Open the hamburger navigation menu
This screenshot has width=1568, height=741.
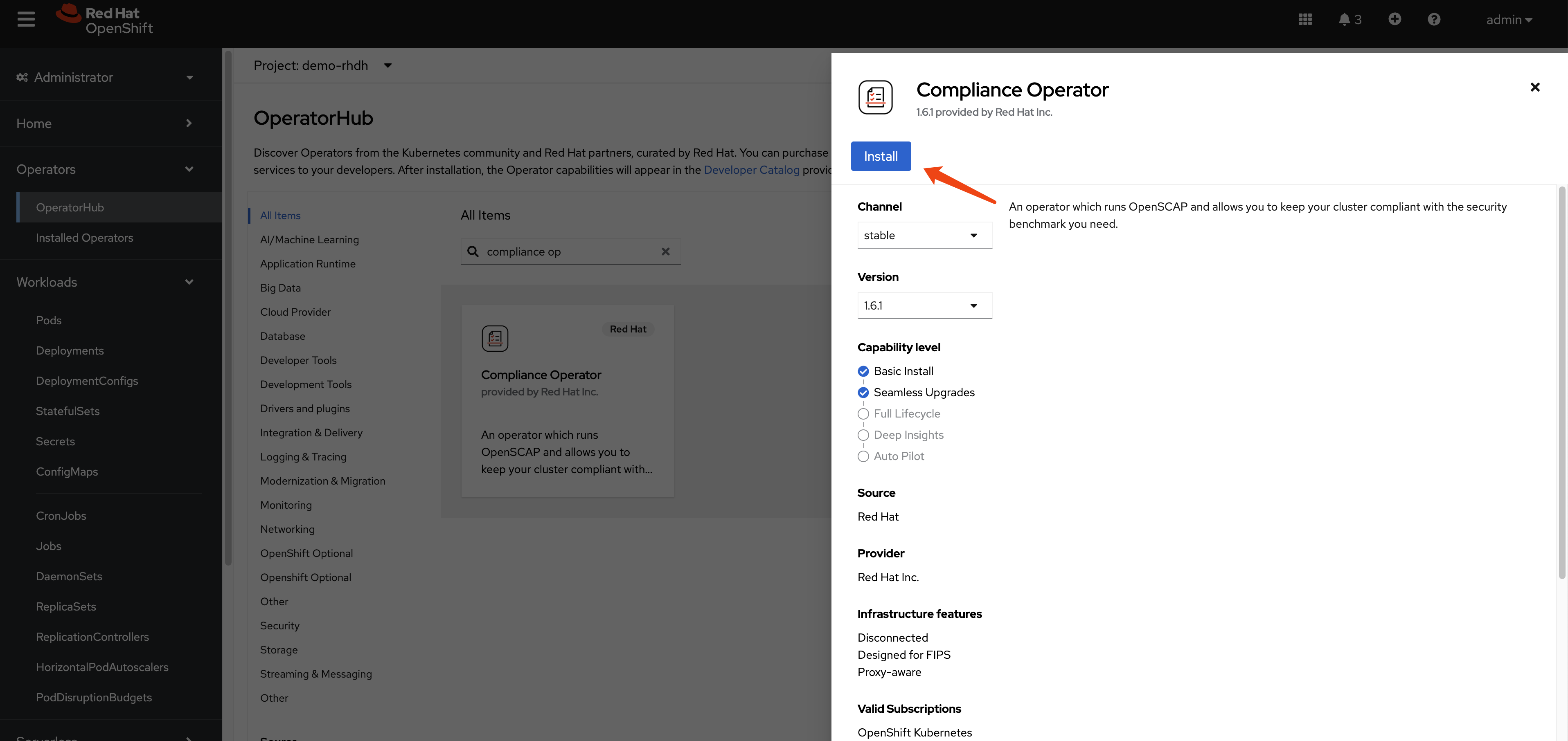click(x=25, y=20)
